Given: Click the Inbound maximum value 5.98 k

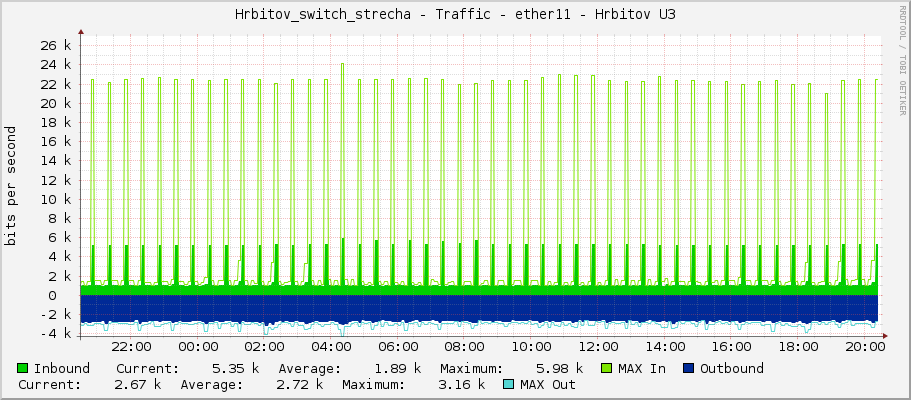Looking at the screenshot, I should [x=559, y=368].
